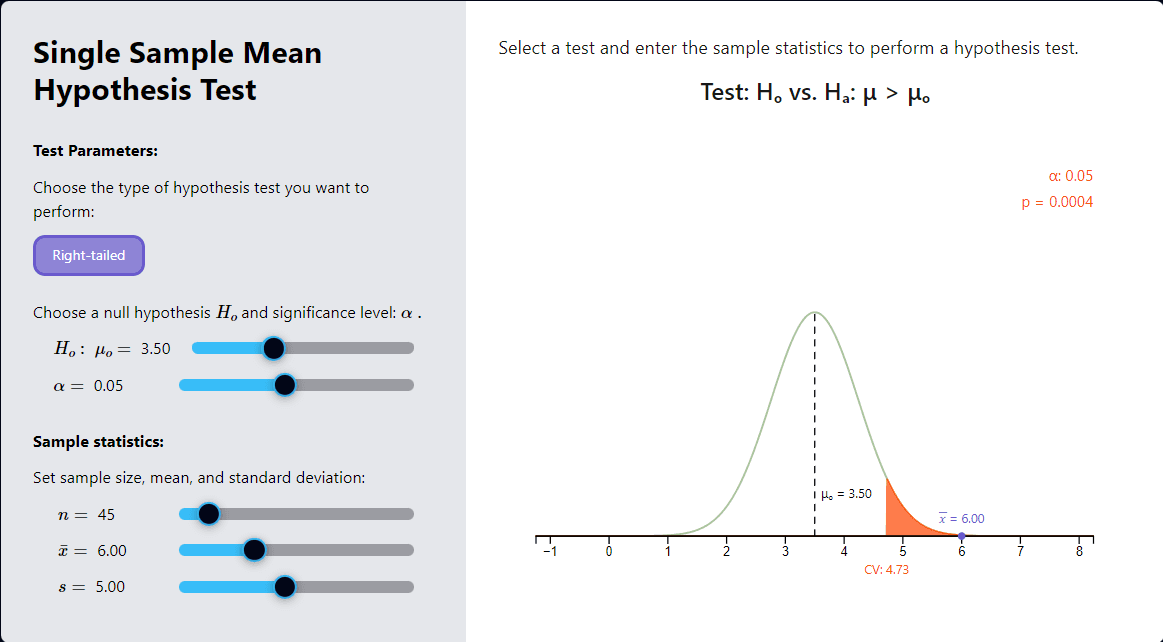Viewport: 1163px width, 642px height.
Task: Click the number 5 on the horizontal axis
Action: [903, 549]
